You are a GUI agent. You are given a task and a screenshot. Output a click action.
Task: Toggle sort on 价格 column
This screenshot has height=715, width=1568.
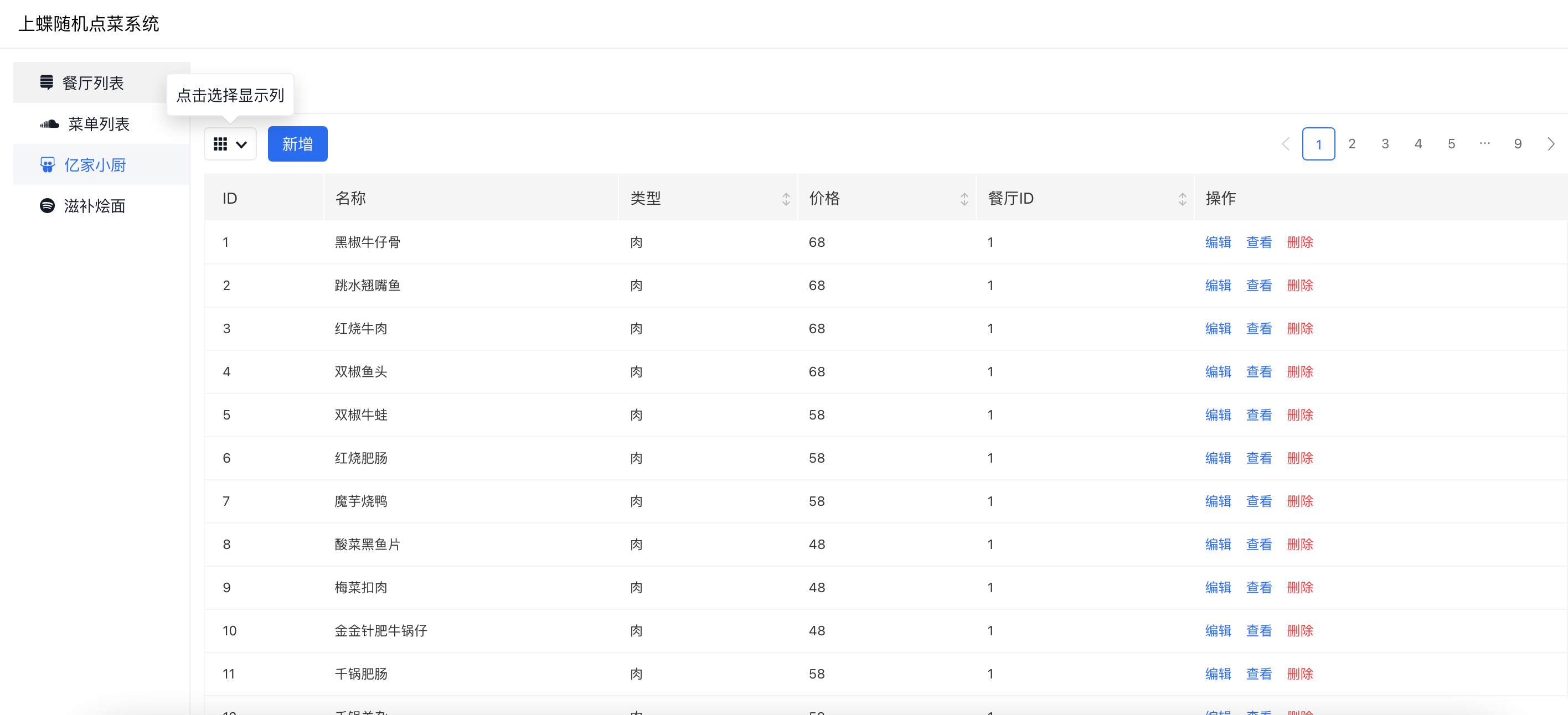964,199
